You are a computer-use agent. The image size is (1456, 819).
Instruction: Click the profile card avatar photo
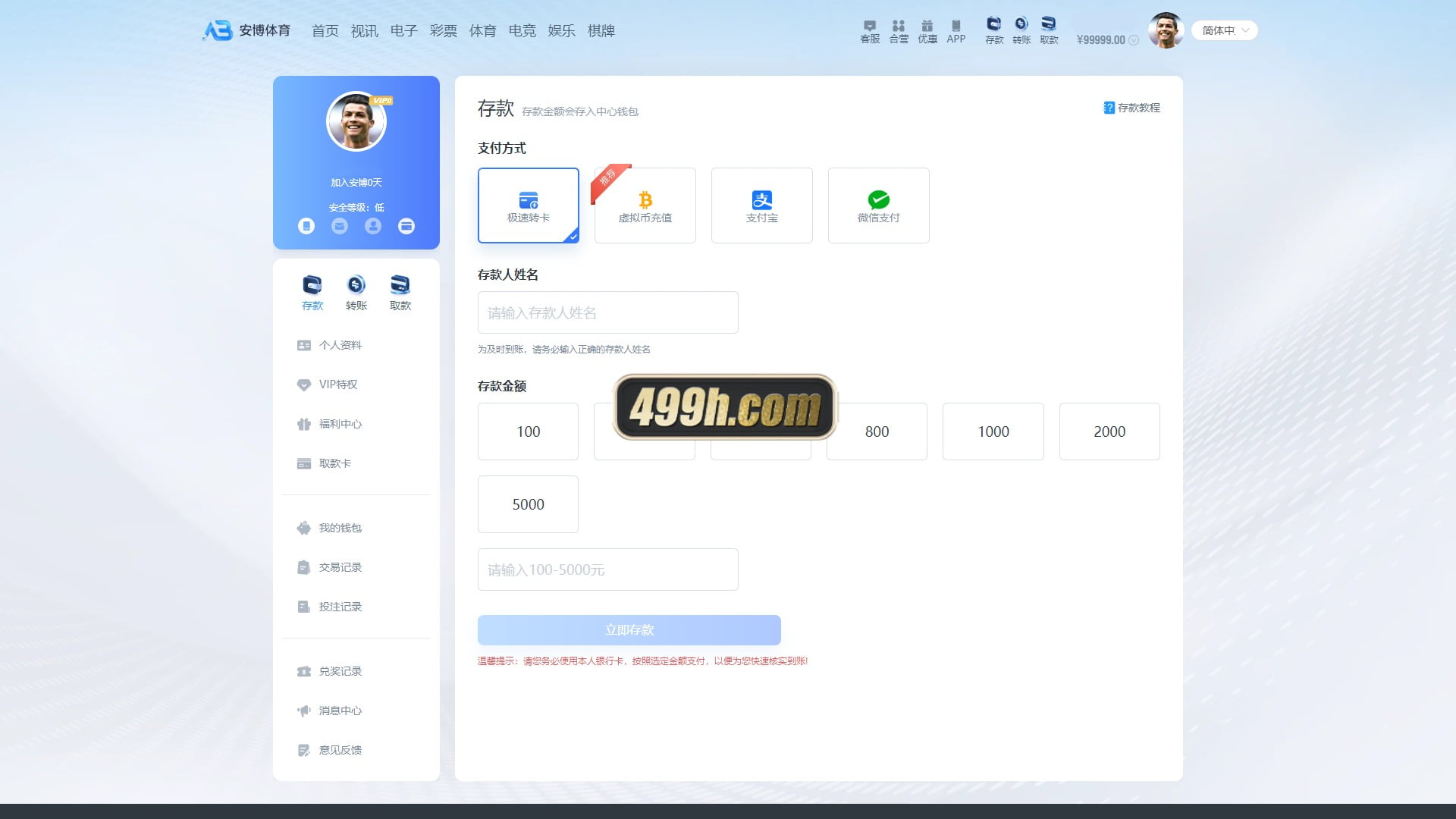click(356, 121)
